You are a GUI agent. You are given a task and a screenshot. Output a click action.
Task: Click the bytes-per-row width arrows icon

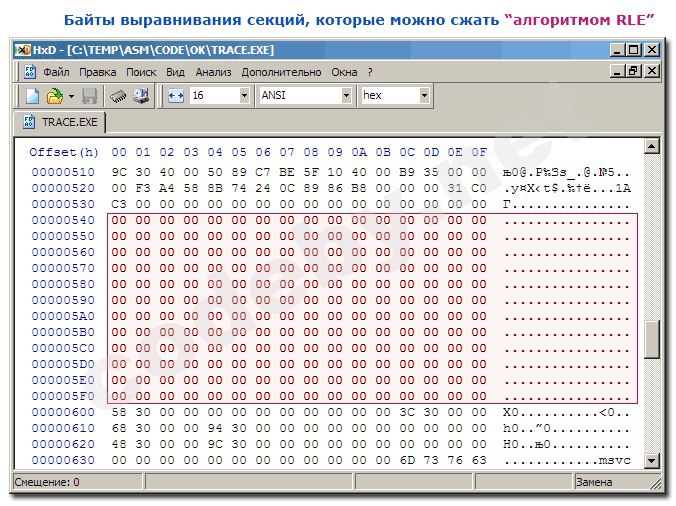click(176, 96)
